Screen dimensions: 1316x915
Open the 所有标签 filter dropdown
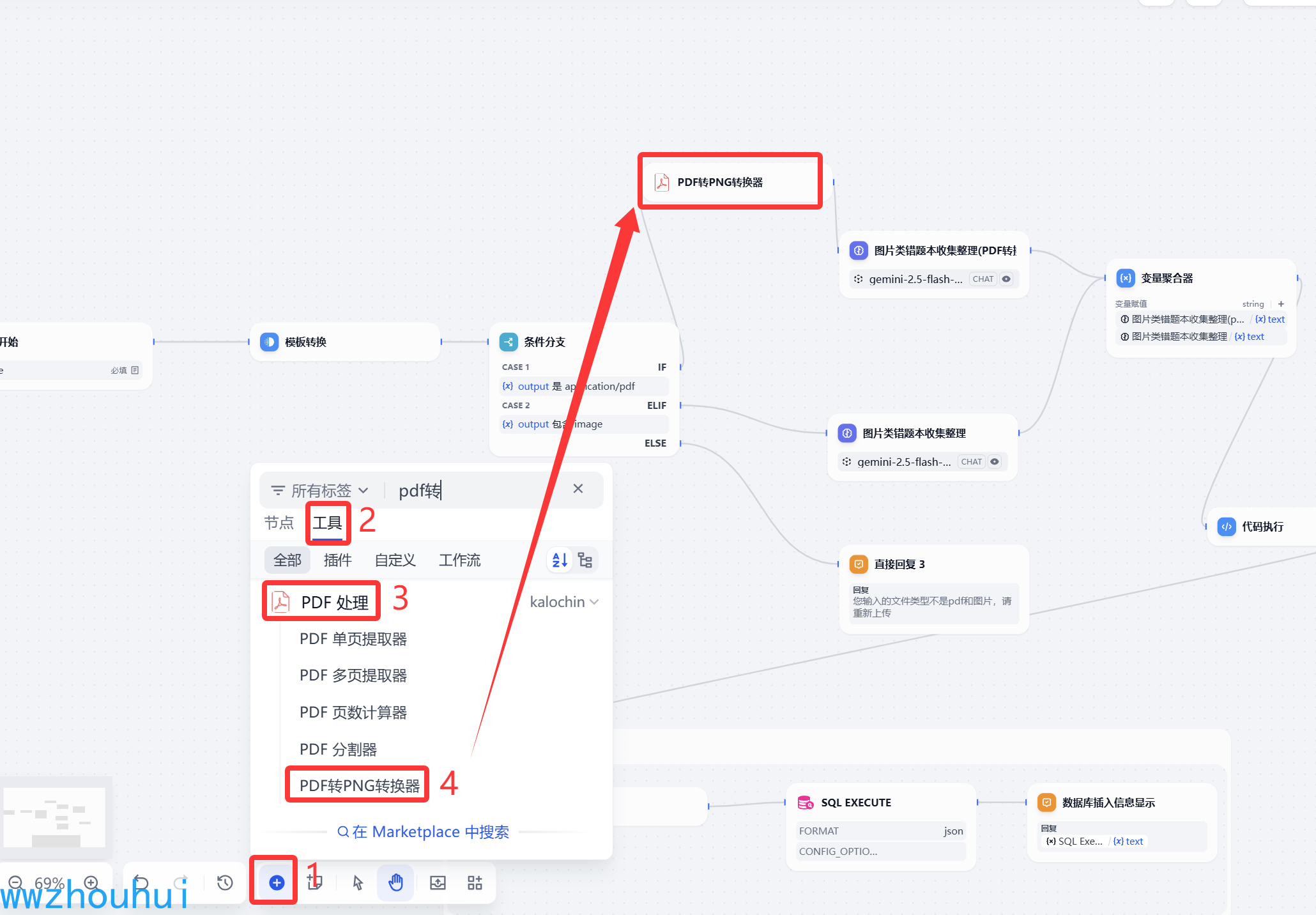320,490
